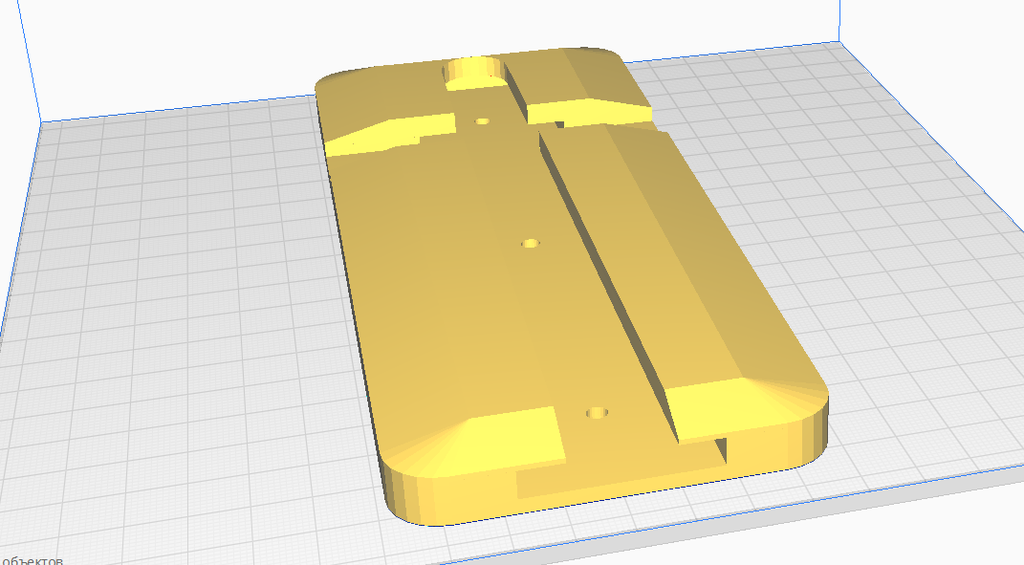The width and height of the screenshot is (1024, 565).
Task: Select the middle screw hole on the model
Action: click(x=530, y=243)
